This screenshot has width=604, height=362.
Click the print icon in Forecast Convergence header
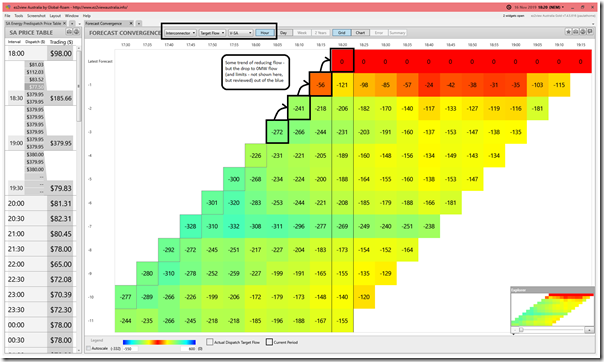tap(575, 32)
